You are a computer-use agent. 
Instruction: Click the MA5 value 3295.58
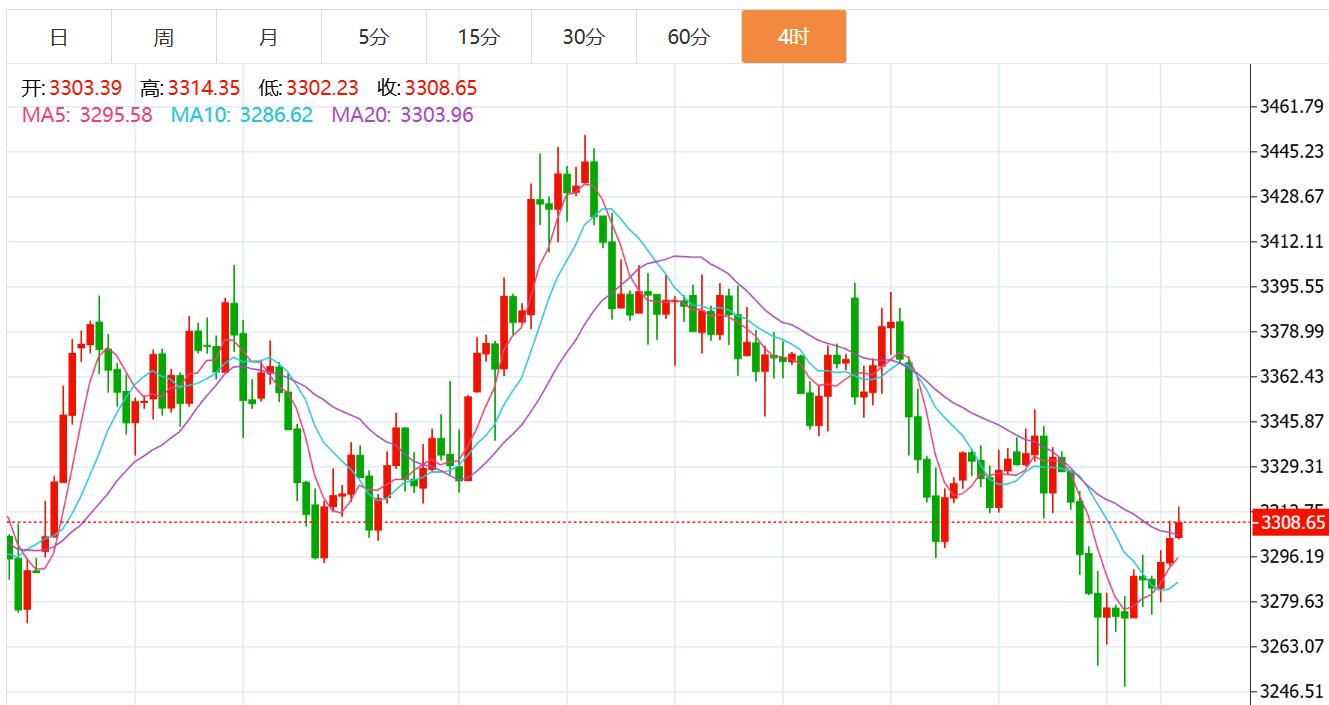117,115
